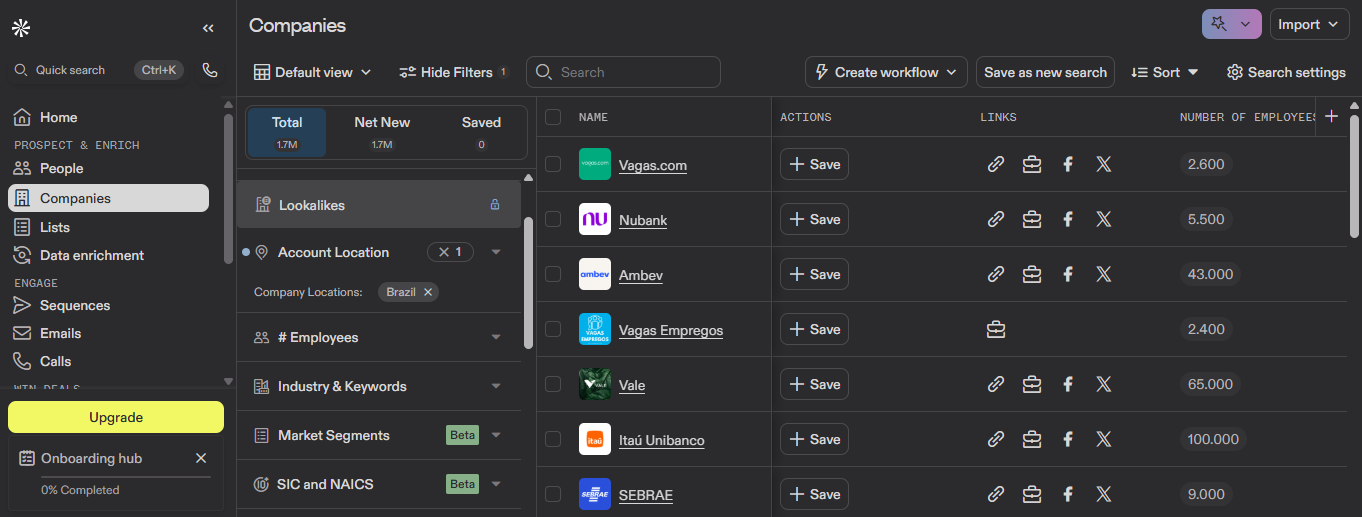The image size is (1362, 517).
Task: Open the SEBRAE company link
Action: tap(646, 495)
